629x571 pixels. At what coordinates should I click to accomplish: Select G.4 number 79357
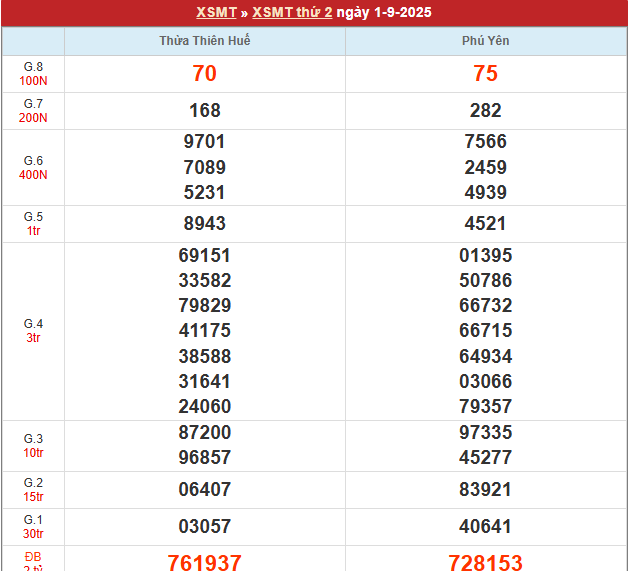[485, 406]
